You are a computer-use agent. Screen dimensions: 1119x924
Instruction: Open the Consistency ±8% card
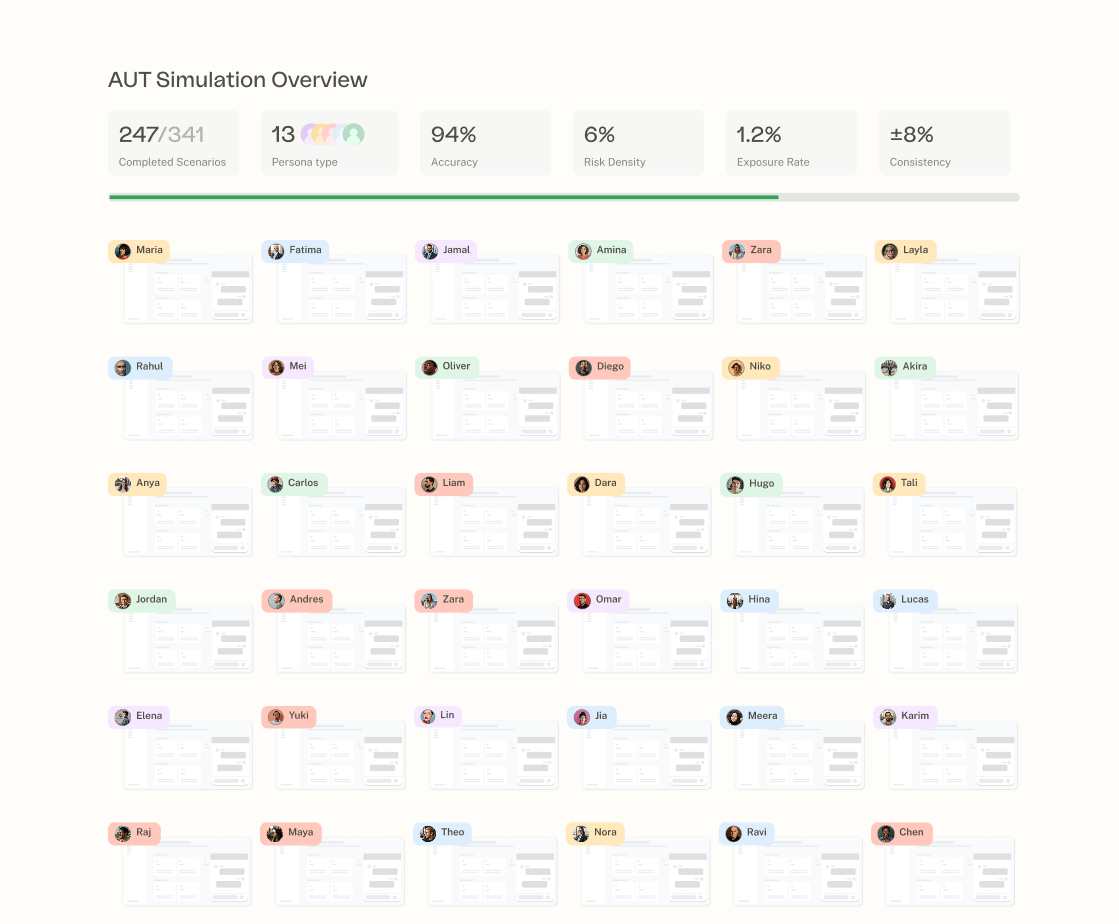click(944, 143)
